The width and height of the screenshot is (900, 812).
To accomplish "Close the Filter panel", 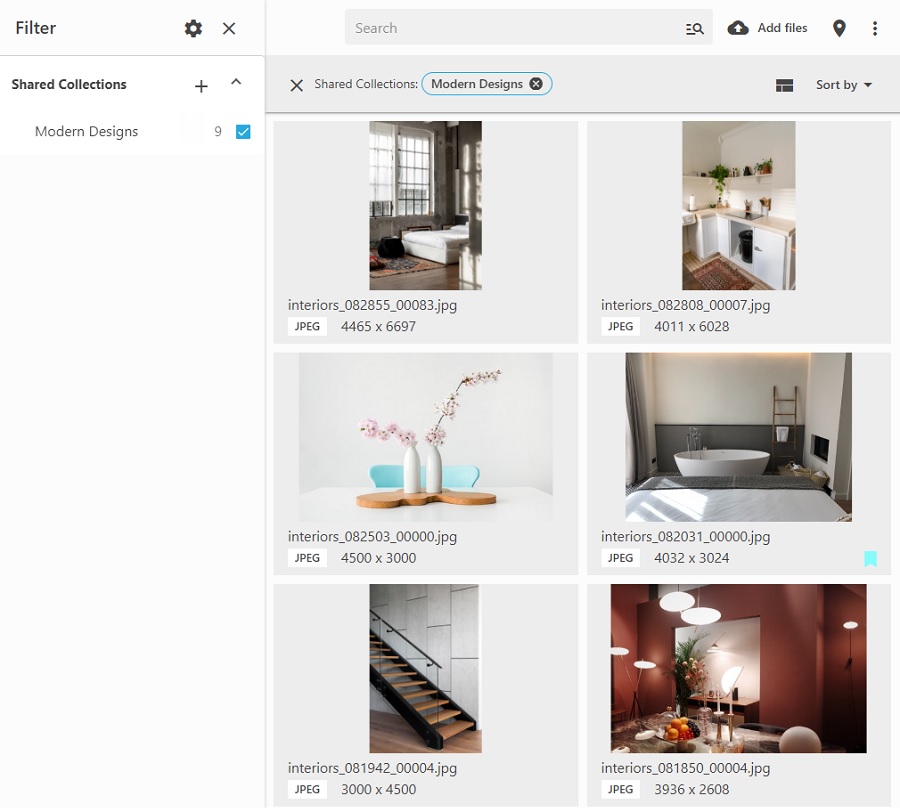I will point(229,29).
